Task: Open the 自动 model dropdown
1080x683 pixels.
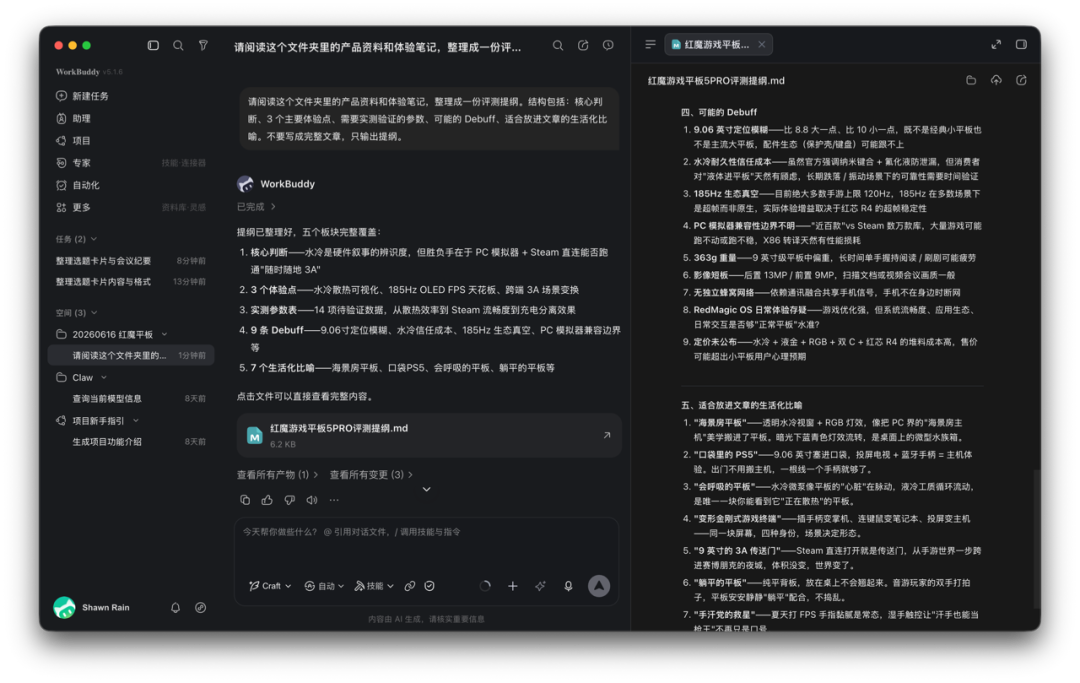Action: [x=324, y=586]
